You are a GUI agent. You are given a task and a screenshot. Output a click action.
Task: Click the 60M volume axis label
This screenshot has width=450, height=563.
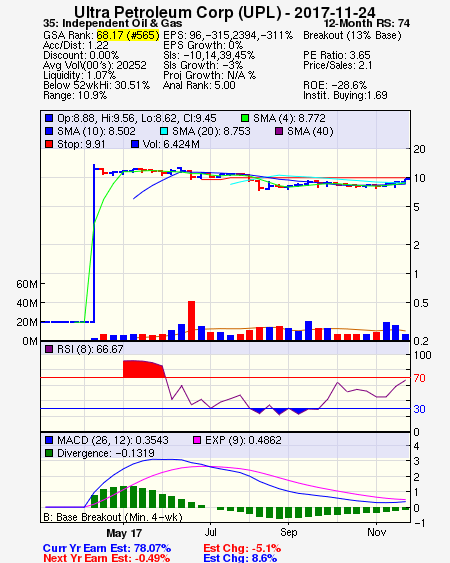[x=27, y=284]
